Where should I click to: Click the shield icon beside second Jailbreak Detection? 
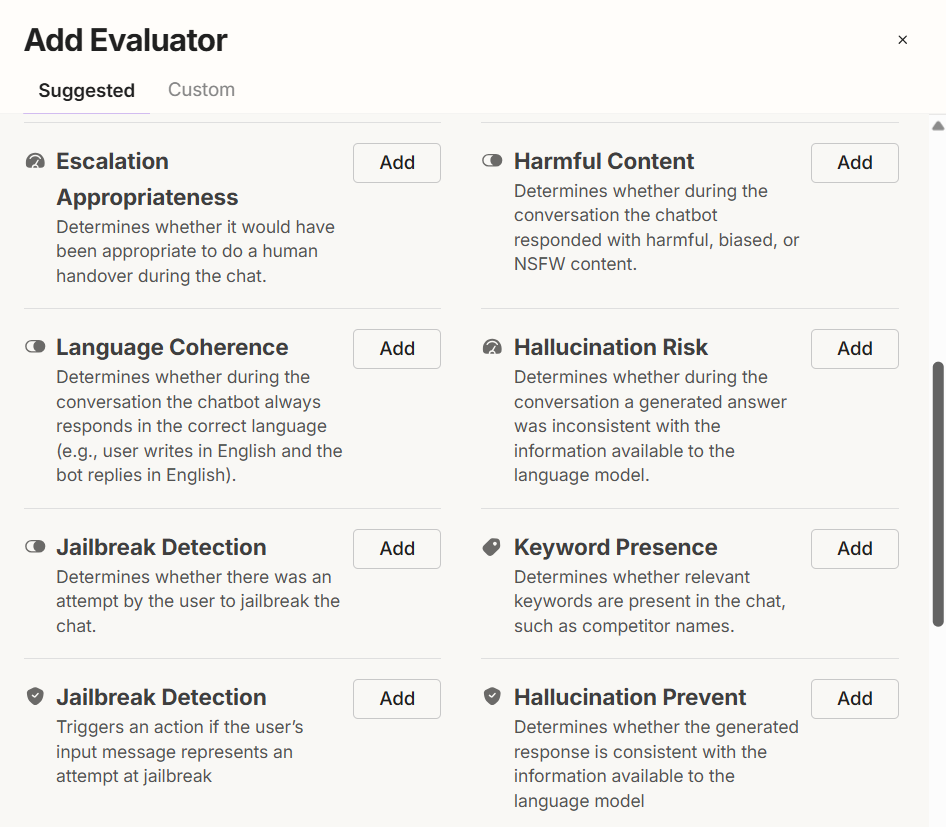coord(35,696)
